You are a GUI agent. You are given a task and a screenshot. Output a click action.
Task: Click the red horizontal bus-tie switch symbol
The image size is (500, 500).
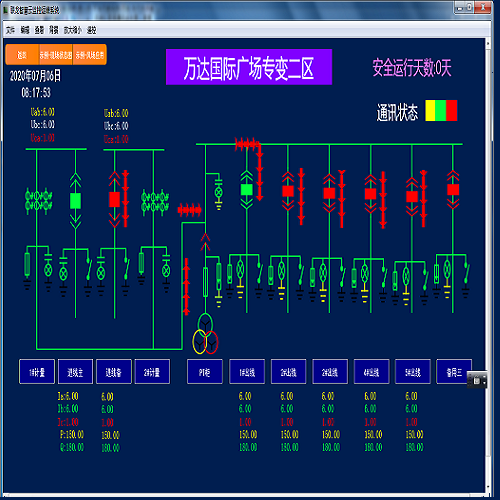(x=189, y=210)
